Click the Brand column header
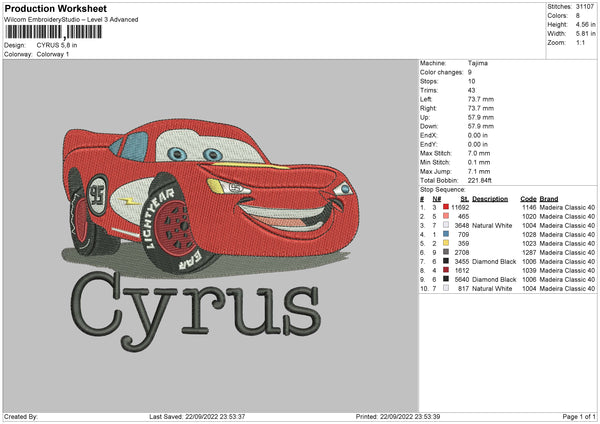This screenshot has height=424, width=600. point(551,198)
